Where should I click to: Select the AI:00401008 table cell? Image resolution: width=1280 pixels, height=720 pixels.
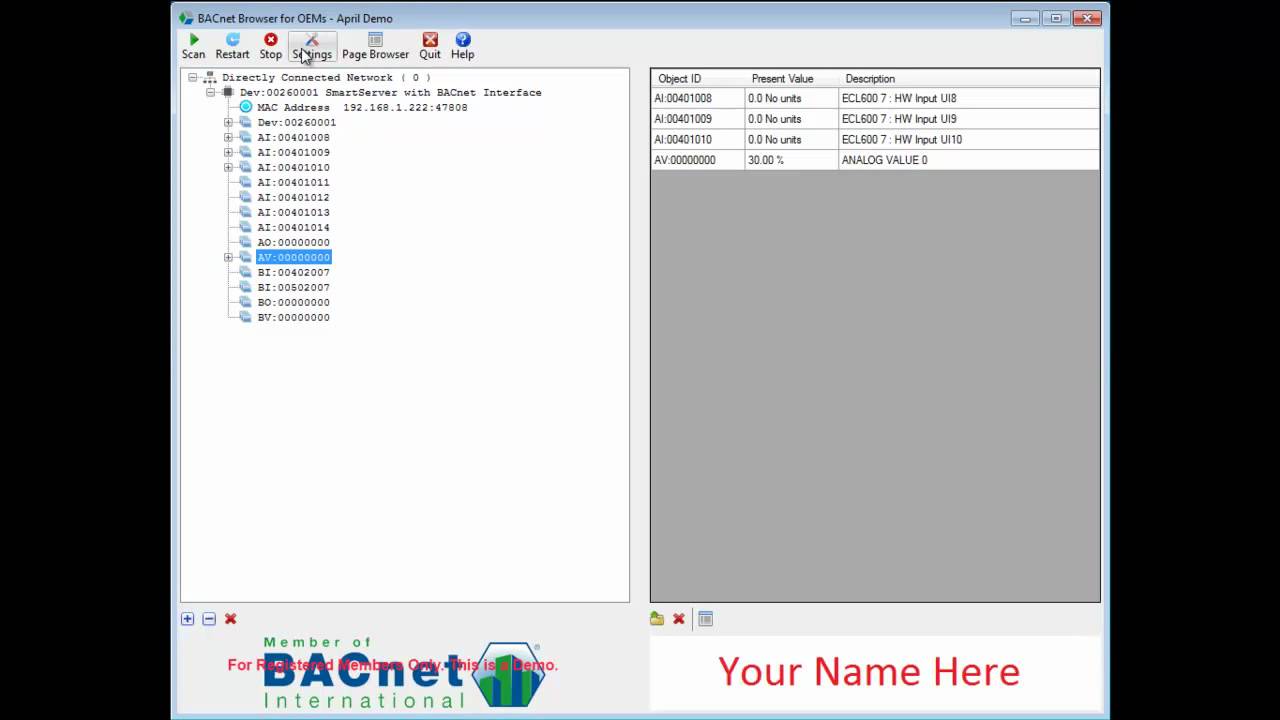[697, 98]
